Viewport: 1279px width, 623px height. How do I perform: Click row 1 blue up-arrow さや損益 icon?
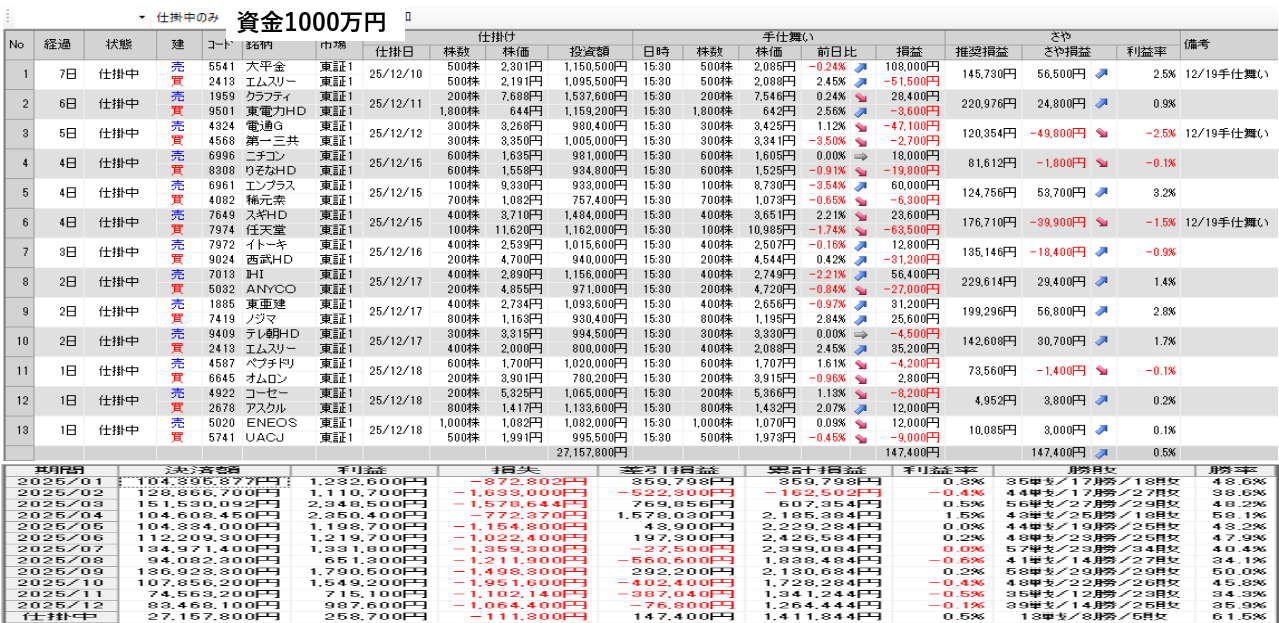pos(1102,74)
